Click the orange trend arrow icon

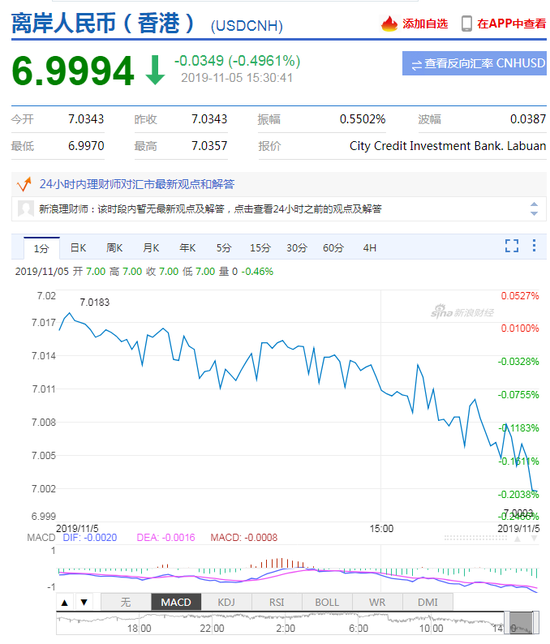click(24, 184)
